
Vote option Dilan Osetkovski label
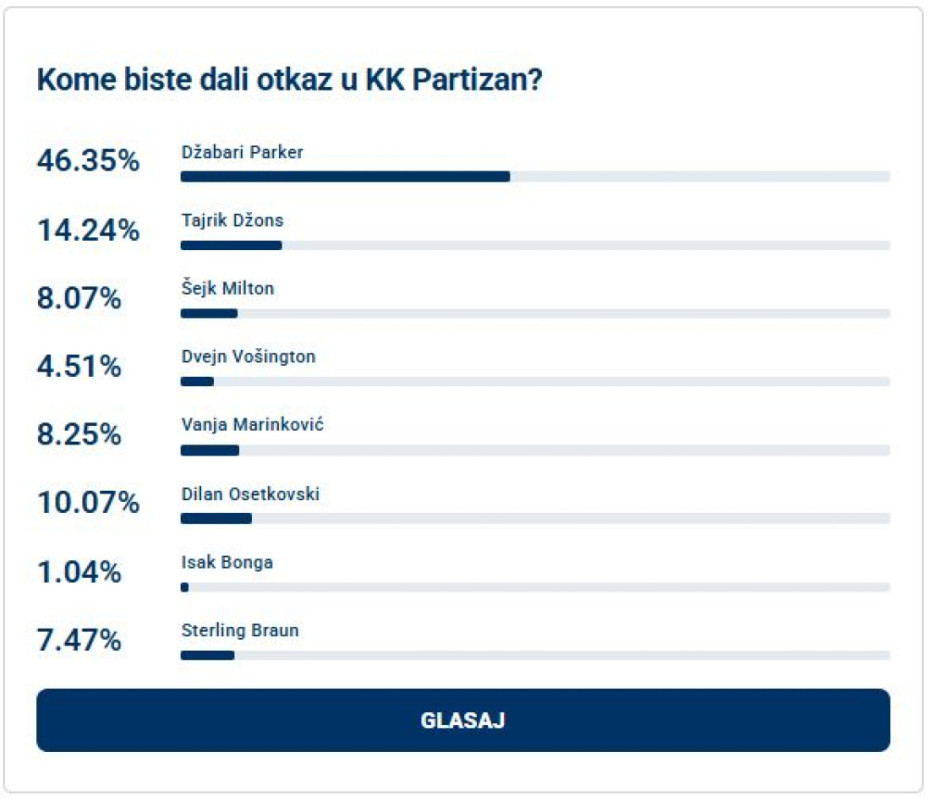pos(250,494)
